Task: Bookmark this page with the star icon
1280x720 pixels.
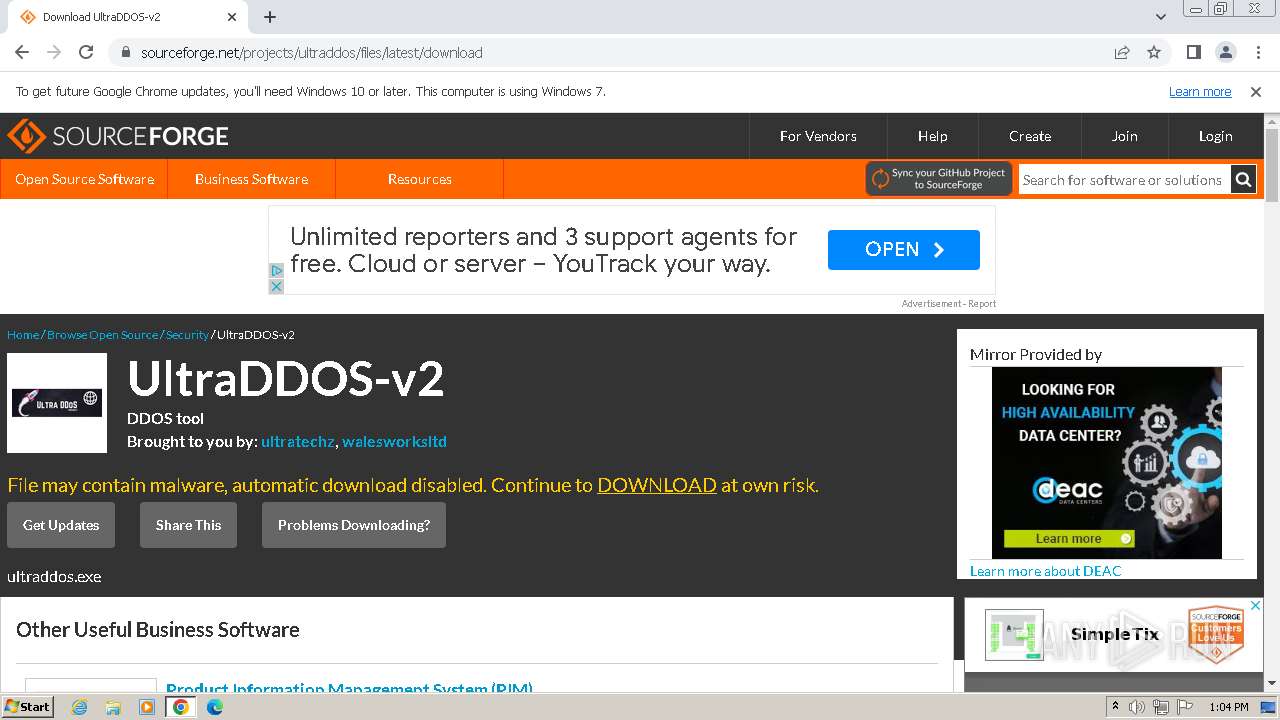Action: (x=1154, y=52)
